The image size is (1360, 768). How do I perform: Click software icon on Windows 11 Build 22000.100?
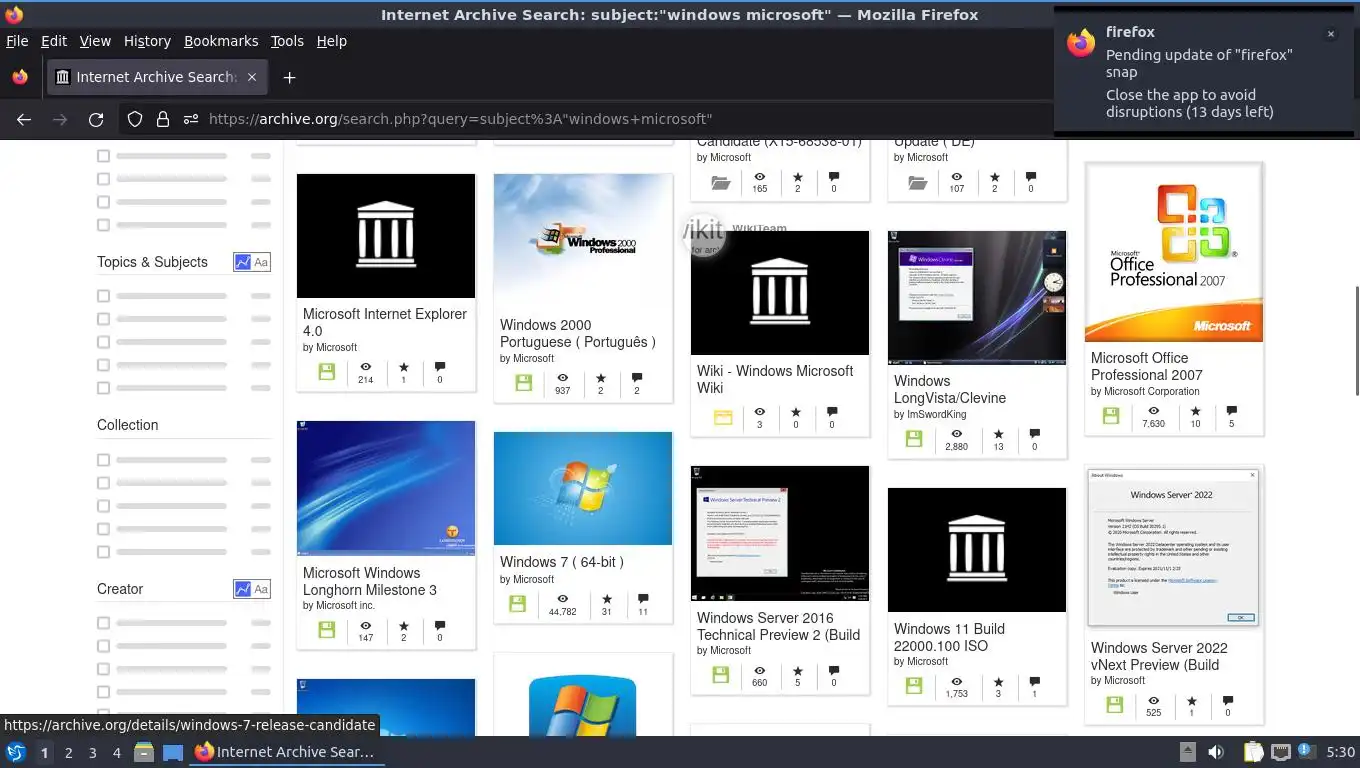point(913,686)
